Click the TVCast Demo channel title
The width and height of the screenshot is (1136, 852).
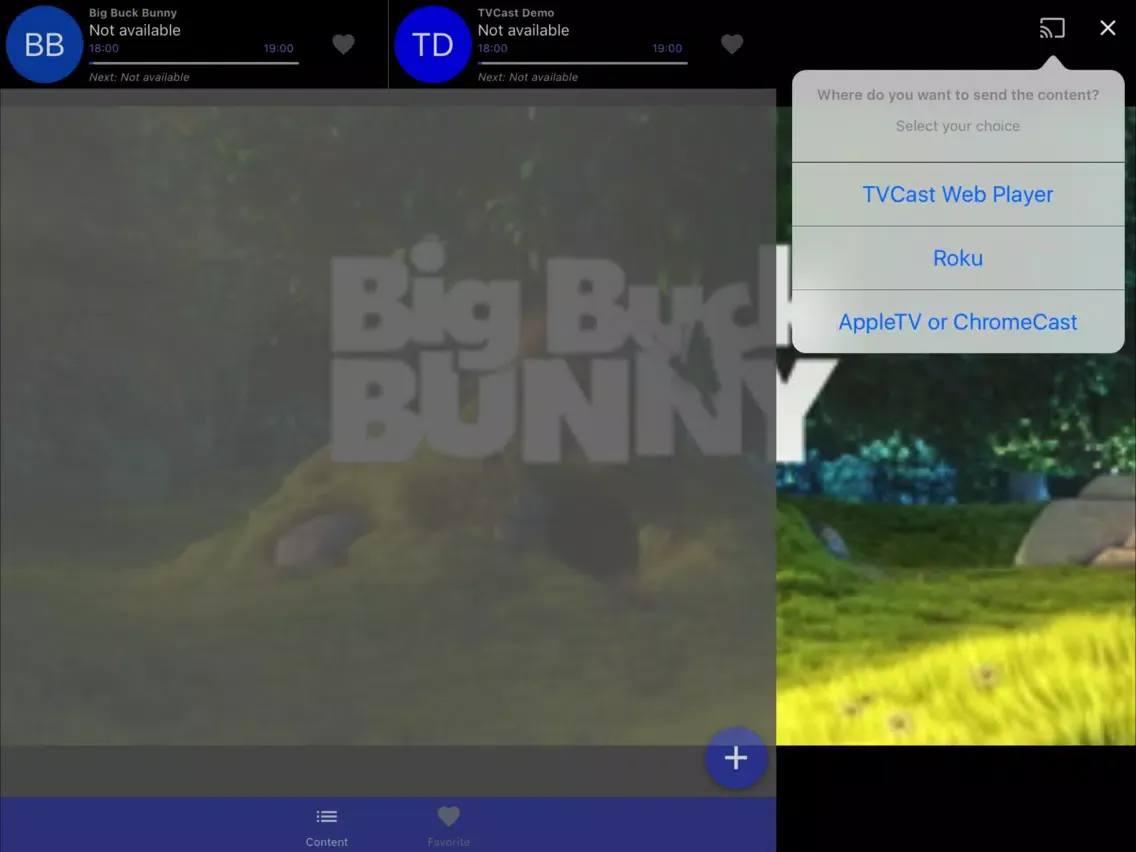pyautogui.click(x=516, y=12)
